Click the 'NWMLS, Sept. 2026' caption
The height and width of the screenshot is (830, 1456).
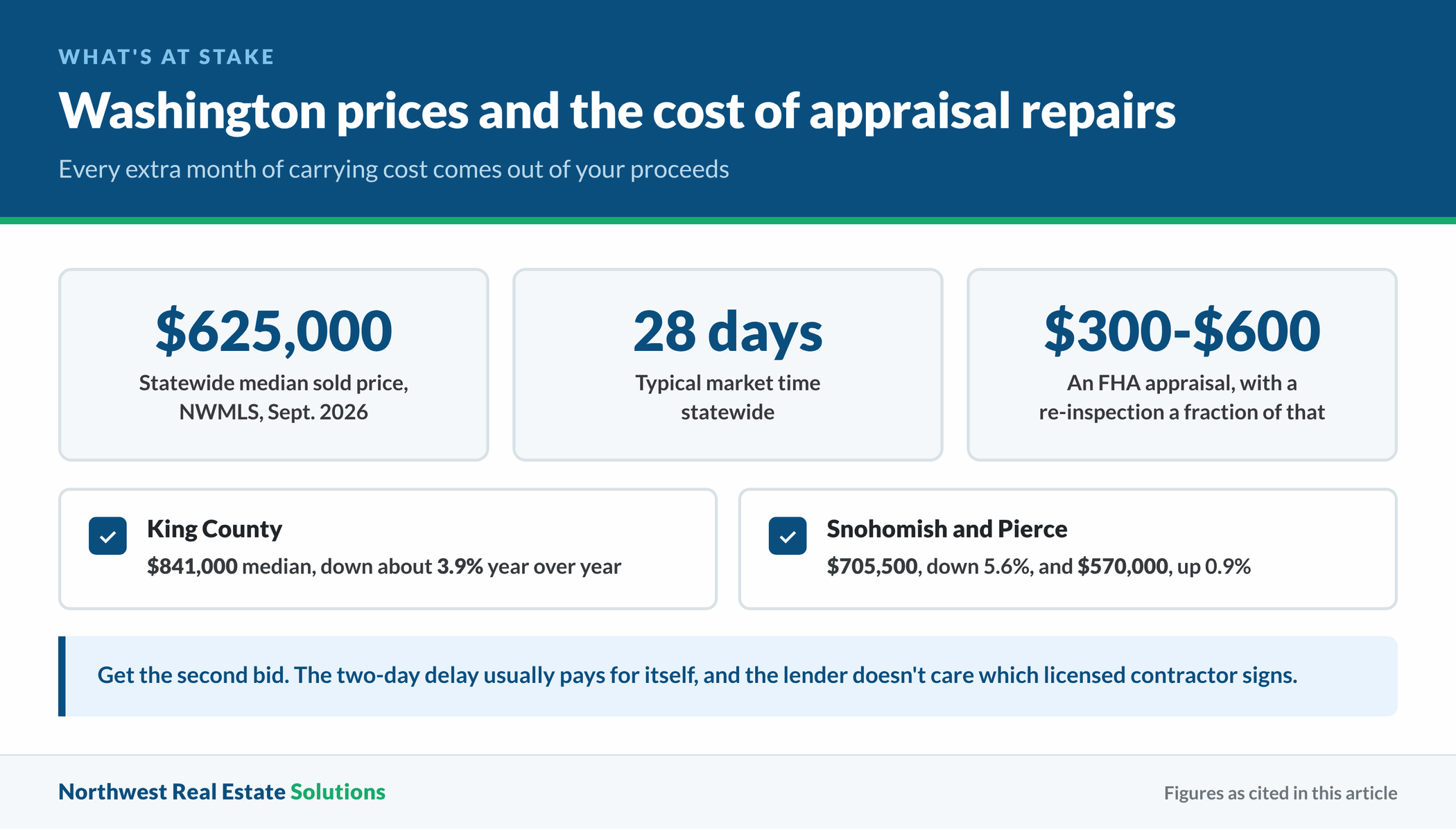tap(274, 413)
